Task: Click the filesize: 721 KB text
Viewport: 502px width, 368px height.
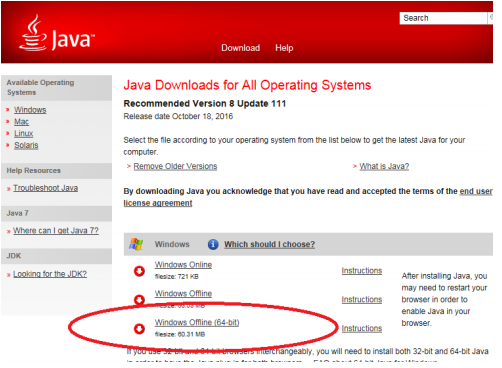Action: tap(177, 276)
